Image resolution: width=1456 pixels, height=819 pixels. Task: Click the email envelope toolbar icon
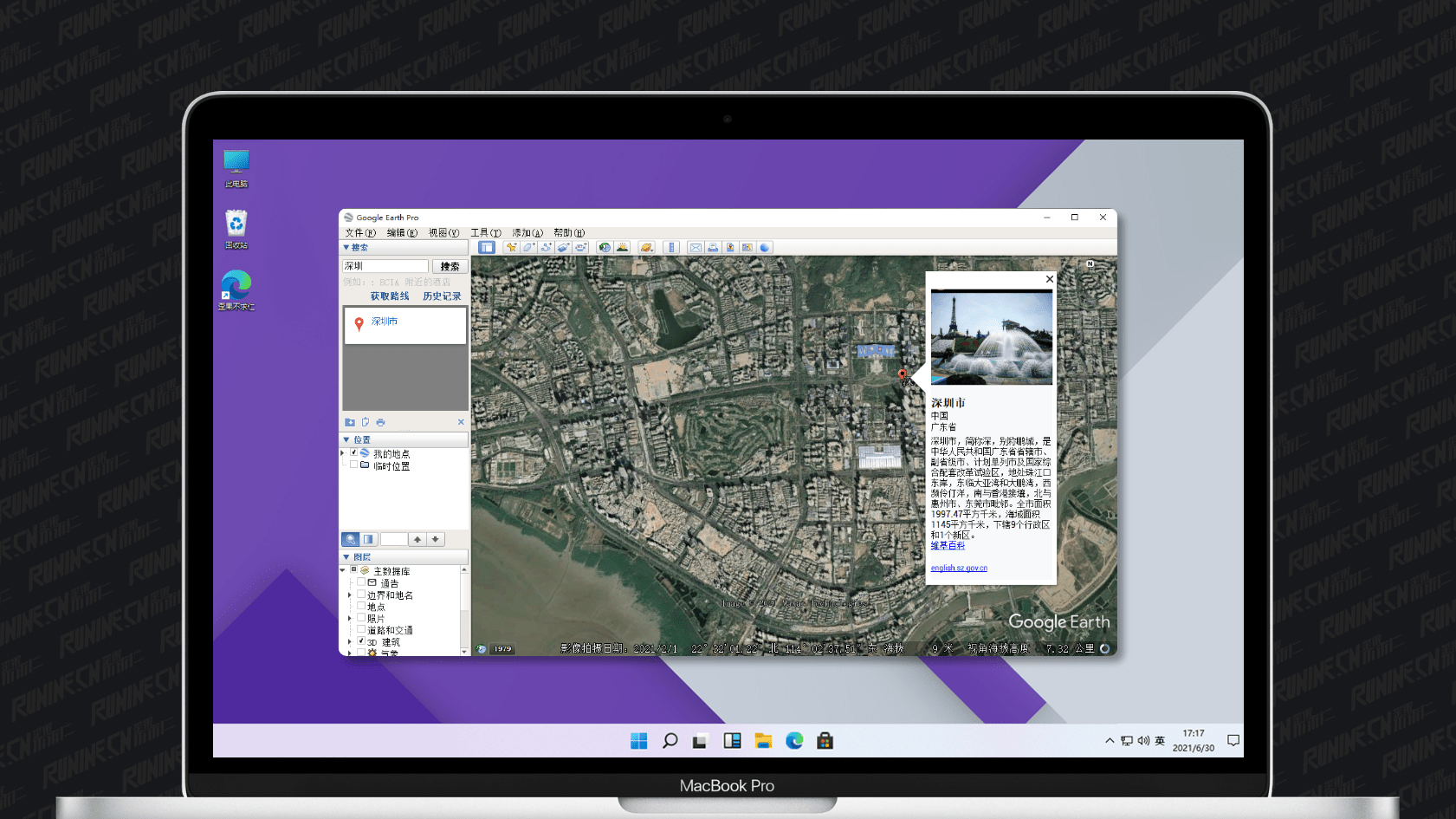(x=696, y=248)
